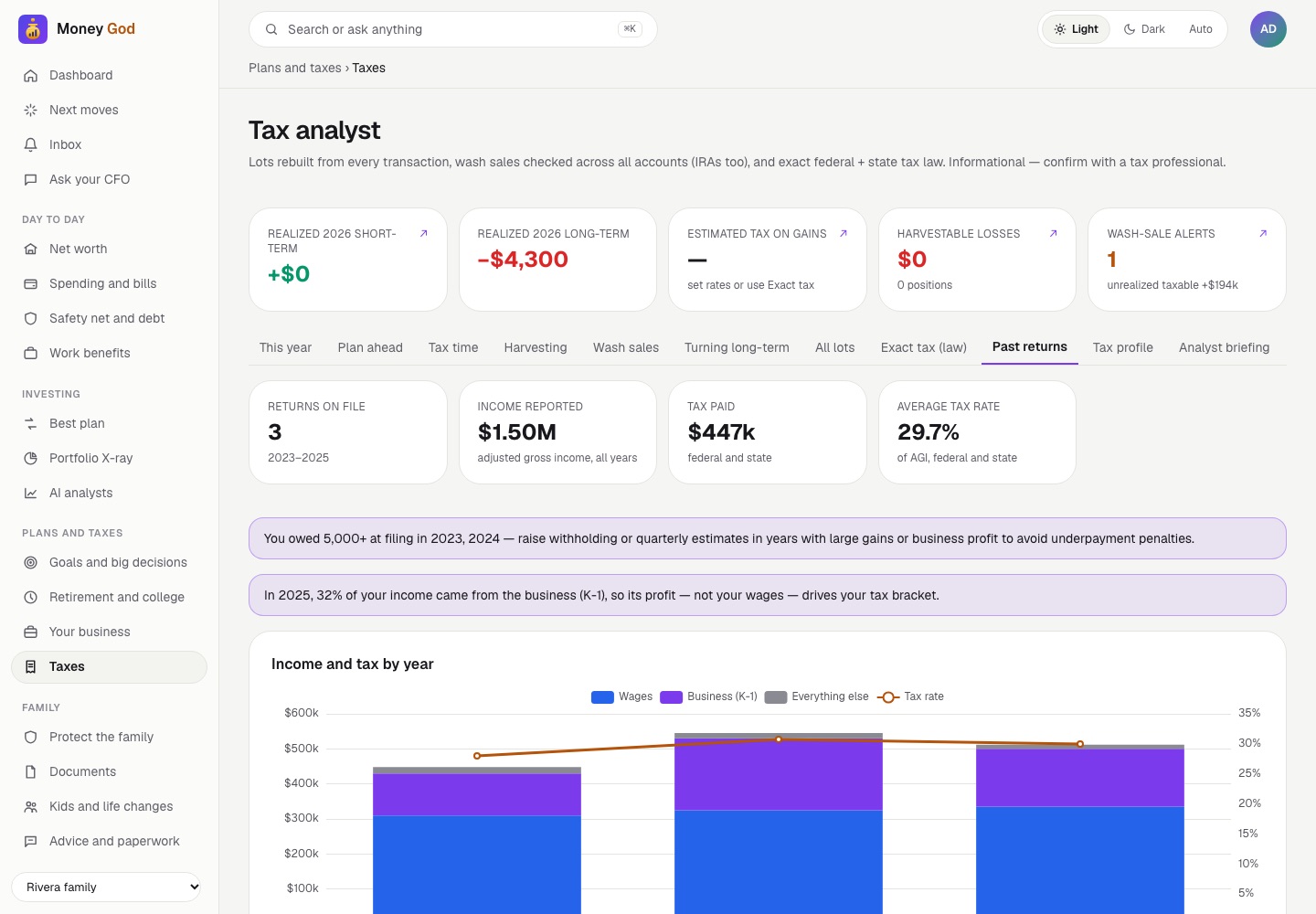The image size is (1316, 914).
Task: Click the Net worth bank icon
Action: (30, 249)
